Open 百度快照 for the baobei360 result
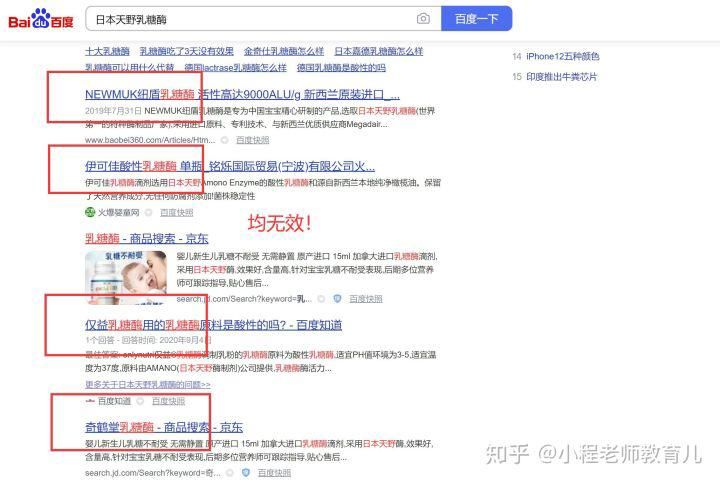 253,140
